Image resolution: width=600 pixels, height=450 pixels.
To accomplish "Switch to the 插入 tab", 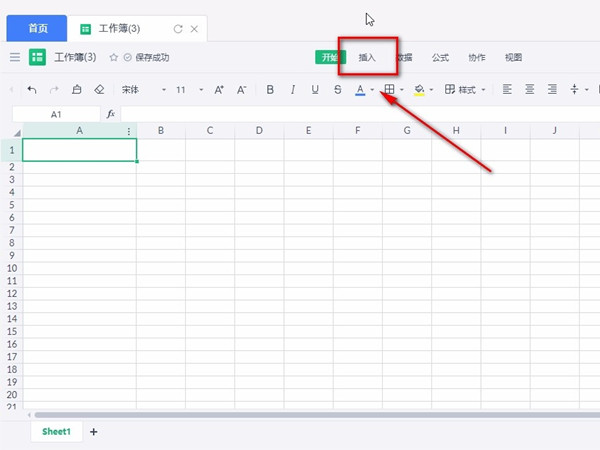I will (367, 58).
